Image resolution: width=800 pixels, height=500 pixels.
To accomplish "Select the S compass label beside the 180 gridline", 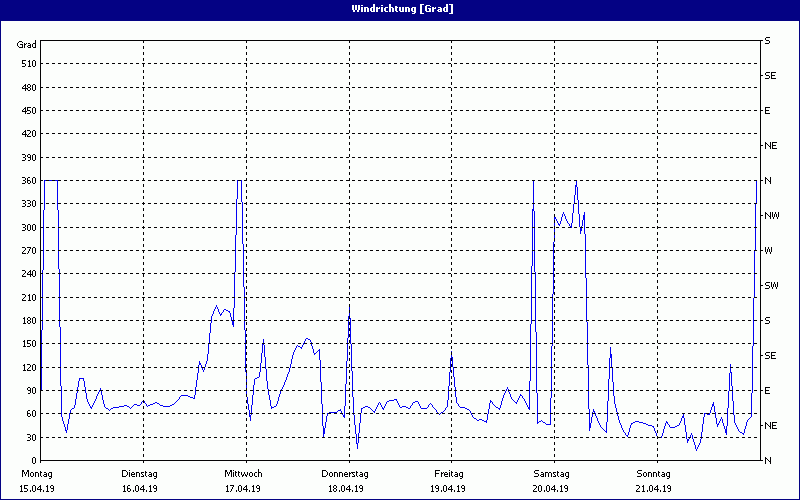I will (x=767, y=320).
